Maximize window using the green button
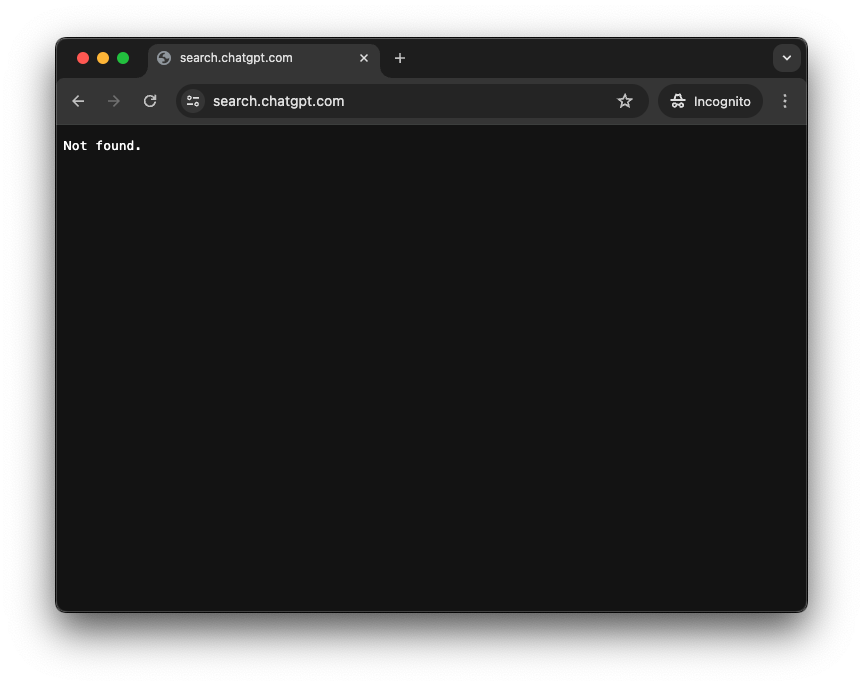 (x=123, y=58)
